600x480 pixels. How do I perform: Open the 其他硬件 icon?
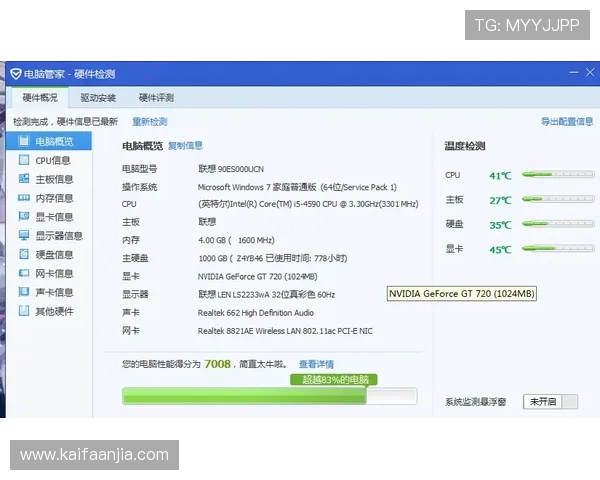coord(24,310)
